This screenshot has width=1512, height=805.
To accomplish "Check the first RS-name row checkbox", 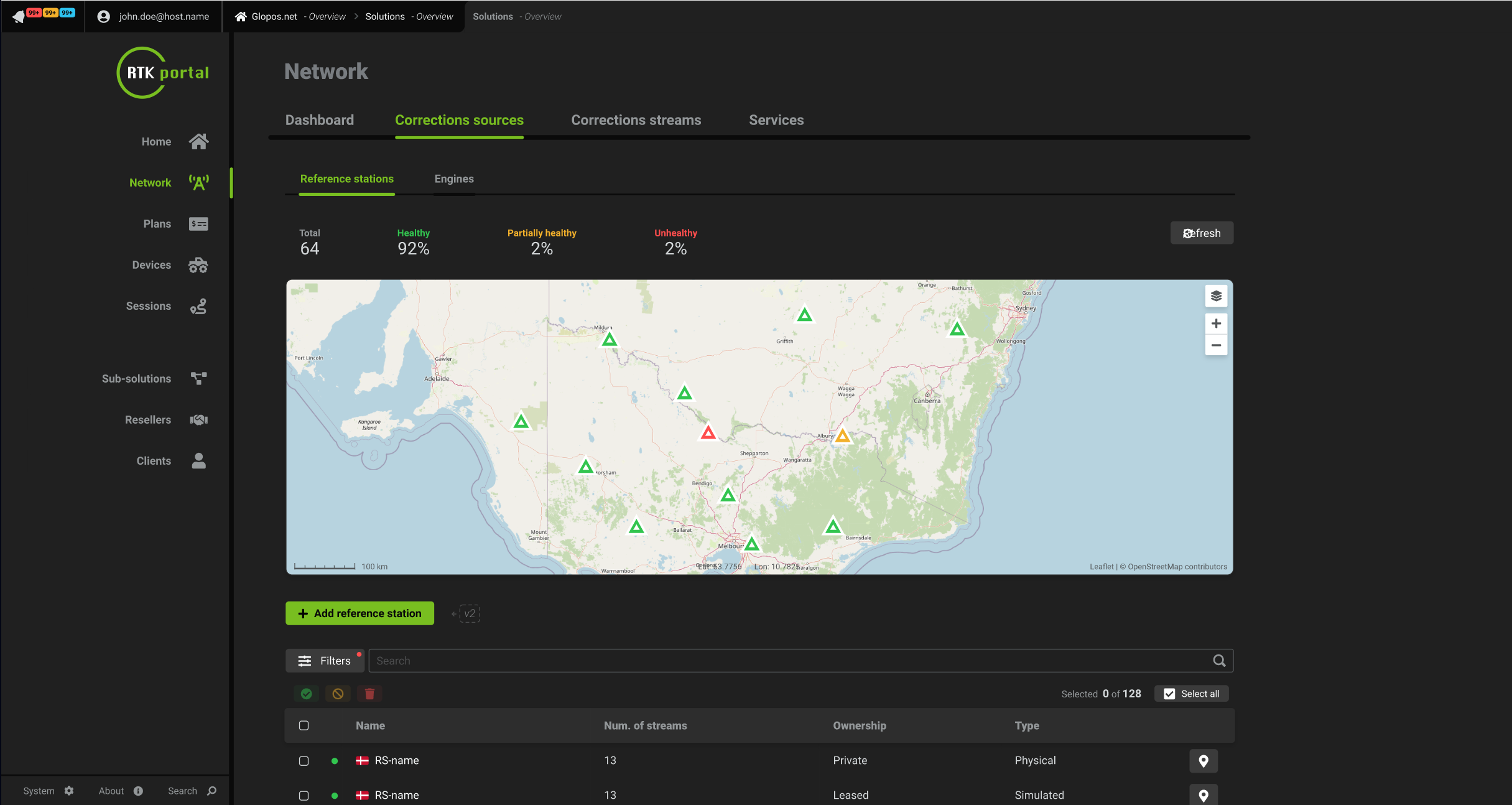I will (304, 761).
